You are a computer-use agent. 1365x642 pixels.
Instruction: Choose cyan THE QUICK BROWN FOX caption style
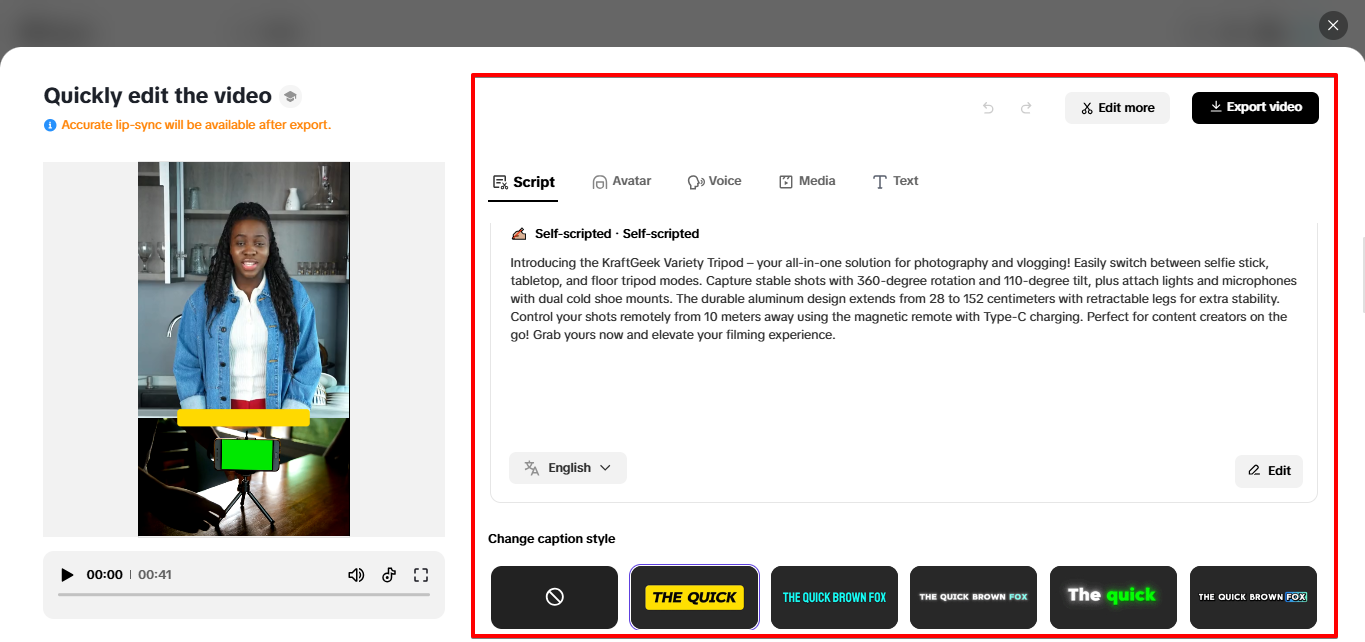(x=834, y=597)
